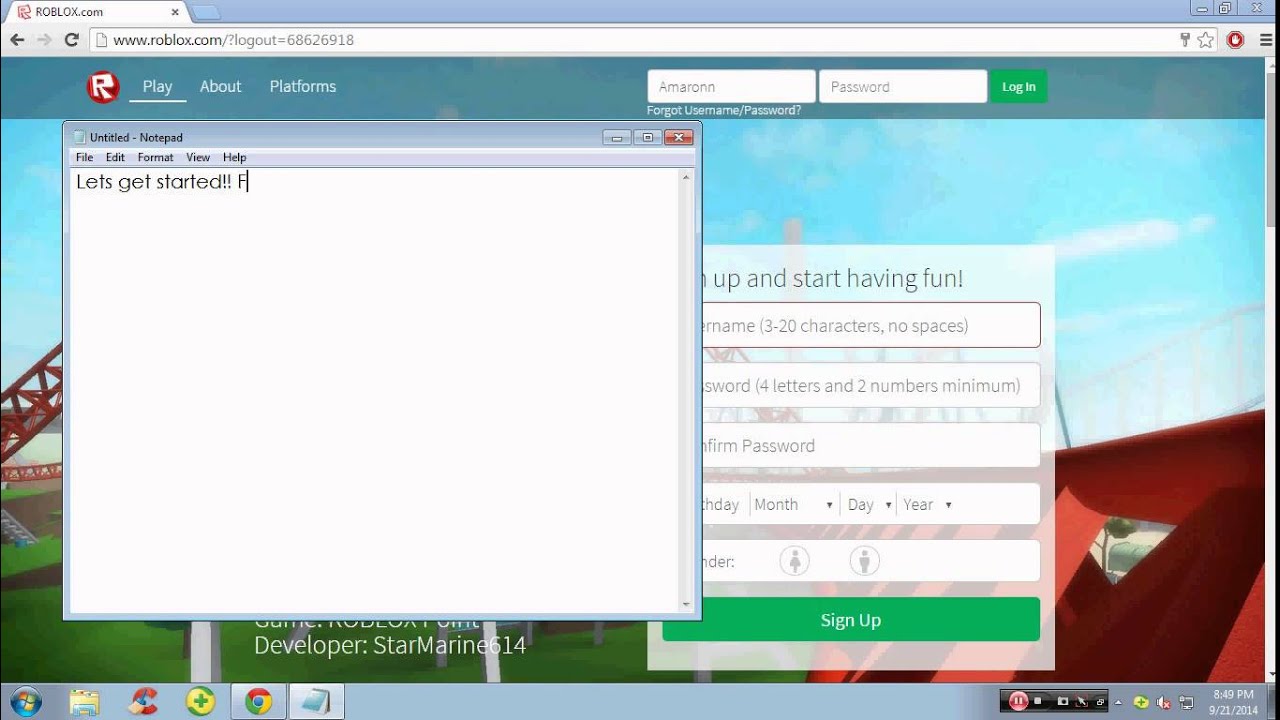The image size is (1280, 720).
Task: Open Notepad's Format menu
Action: [x=155, y=157]
